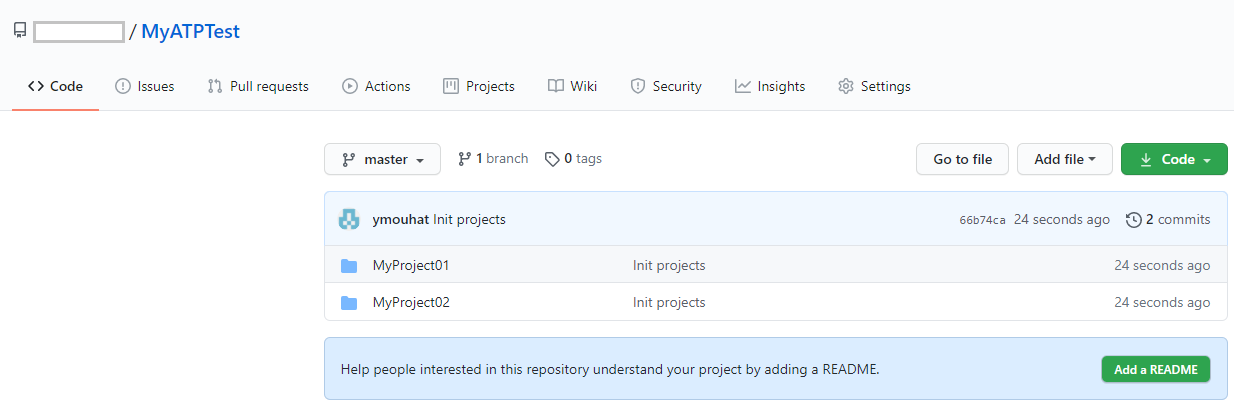
Task: Open commit hash 66b74ca link
Action: [982, 221]
